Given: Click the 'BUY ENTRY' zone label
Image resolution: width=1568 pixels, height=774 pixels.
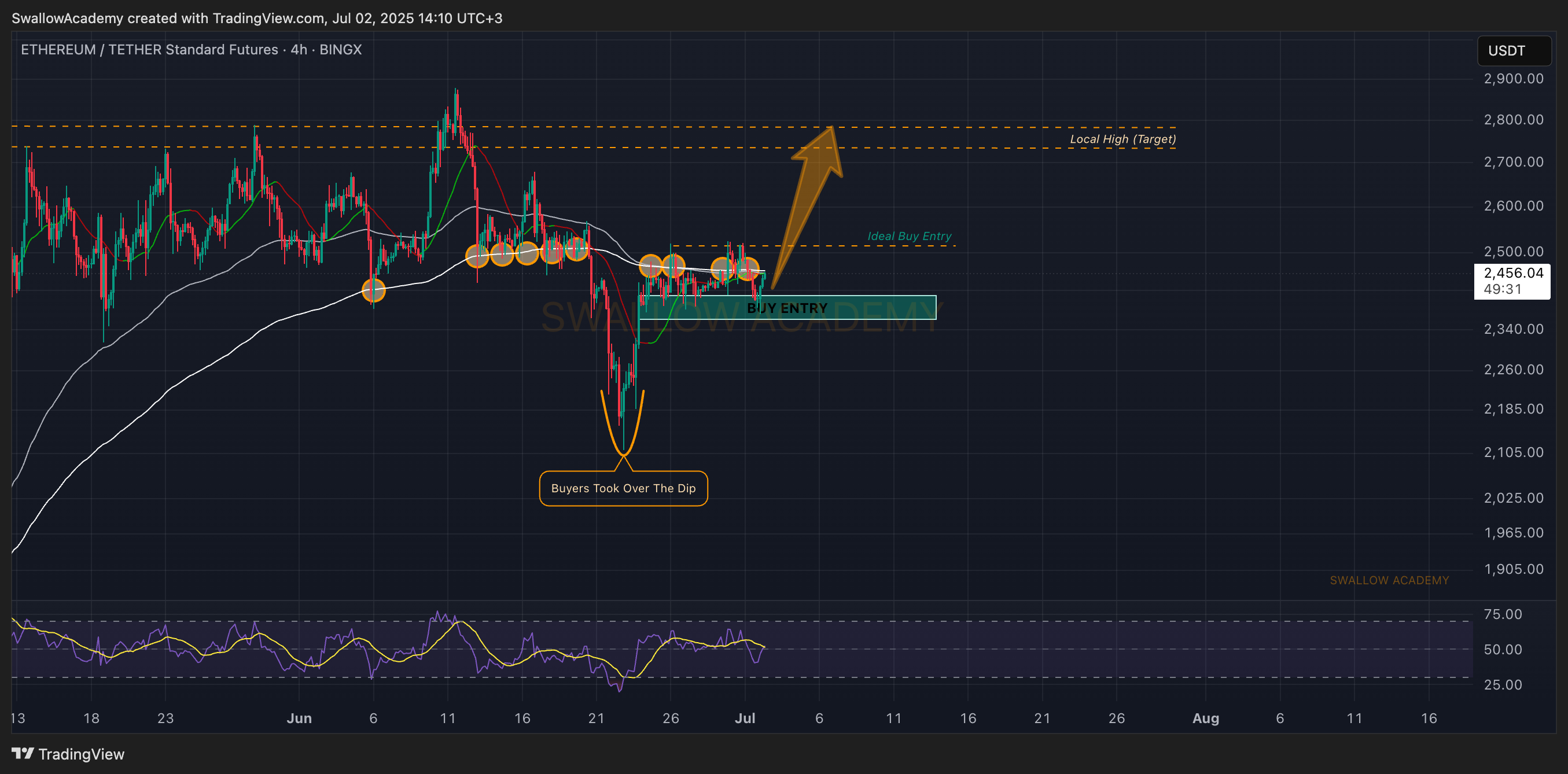Looking at the screenshot, I should pos(786,308).
